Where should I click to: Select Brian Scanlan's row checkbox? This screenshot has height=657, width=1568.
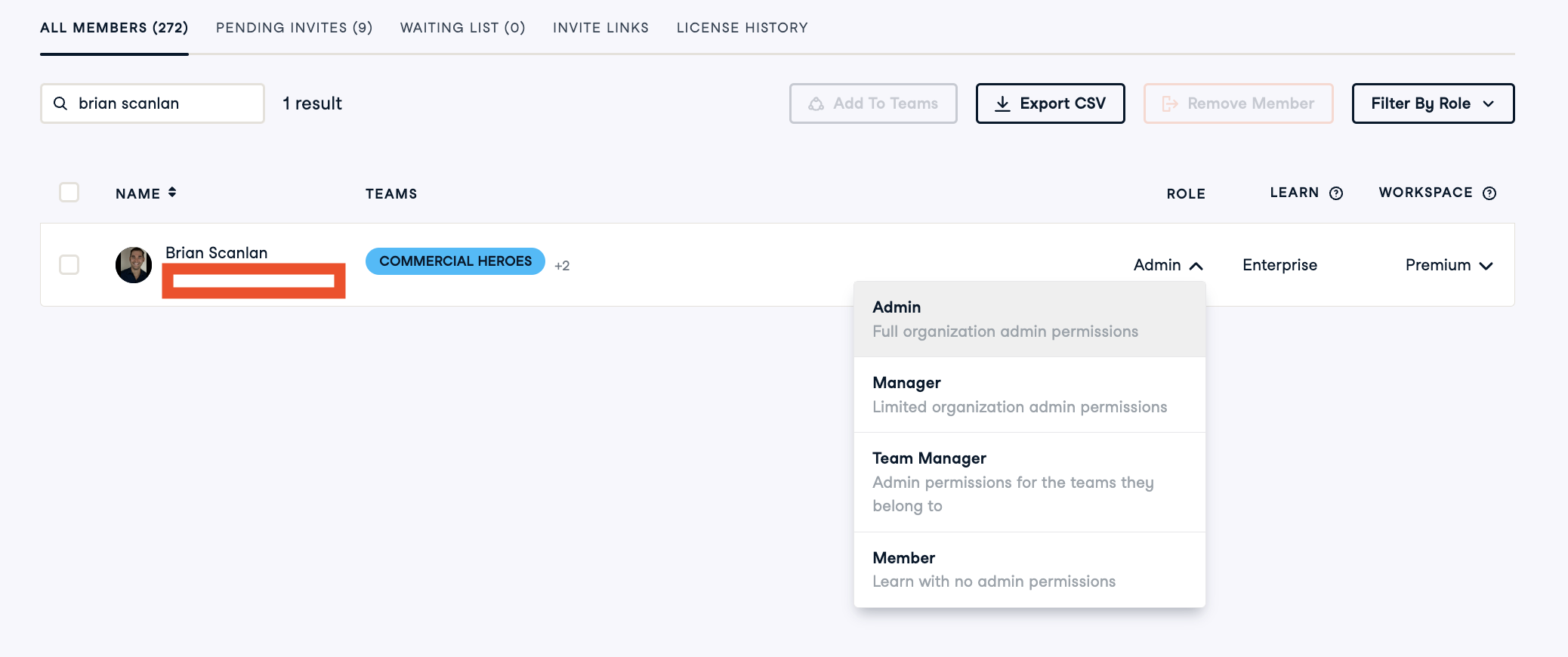pyautogui.click(x=69, y=265)
